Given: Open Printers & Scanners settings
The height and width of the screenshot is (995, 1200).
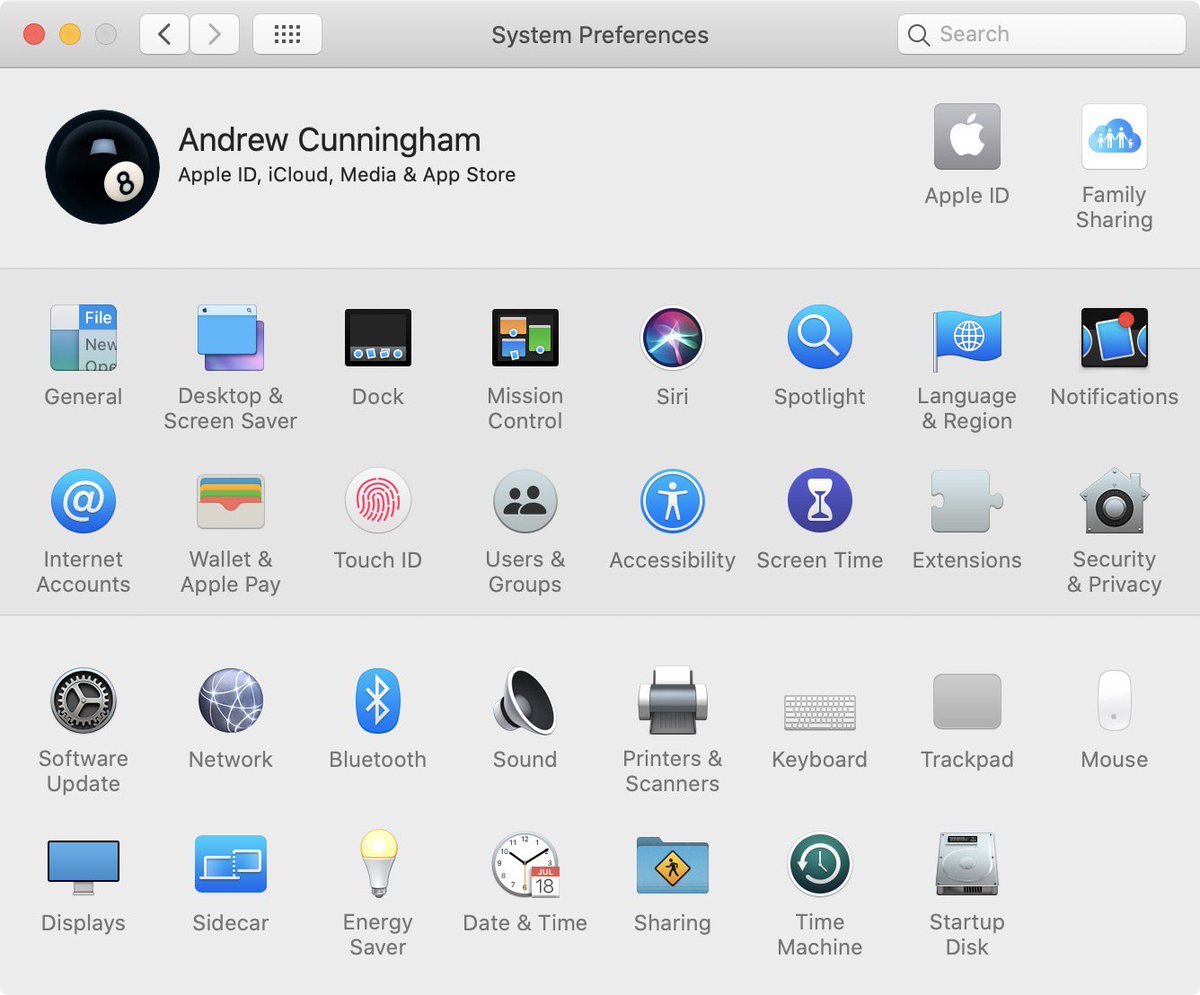Looking at the screenshot, I should 672,701.
